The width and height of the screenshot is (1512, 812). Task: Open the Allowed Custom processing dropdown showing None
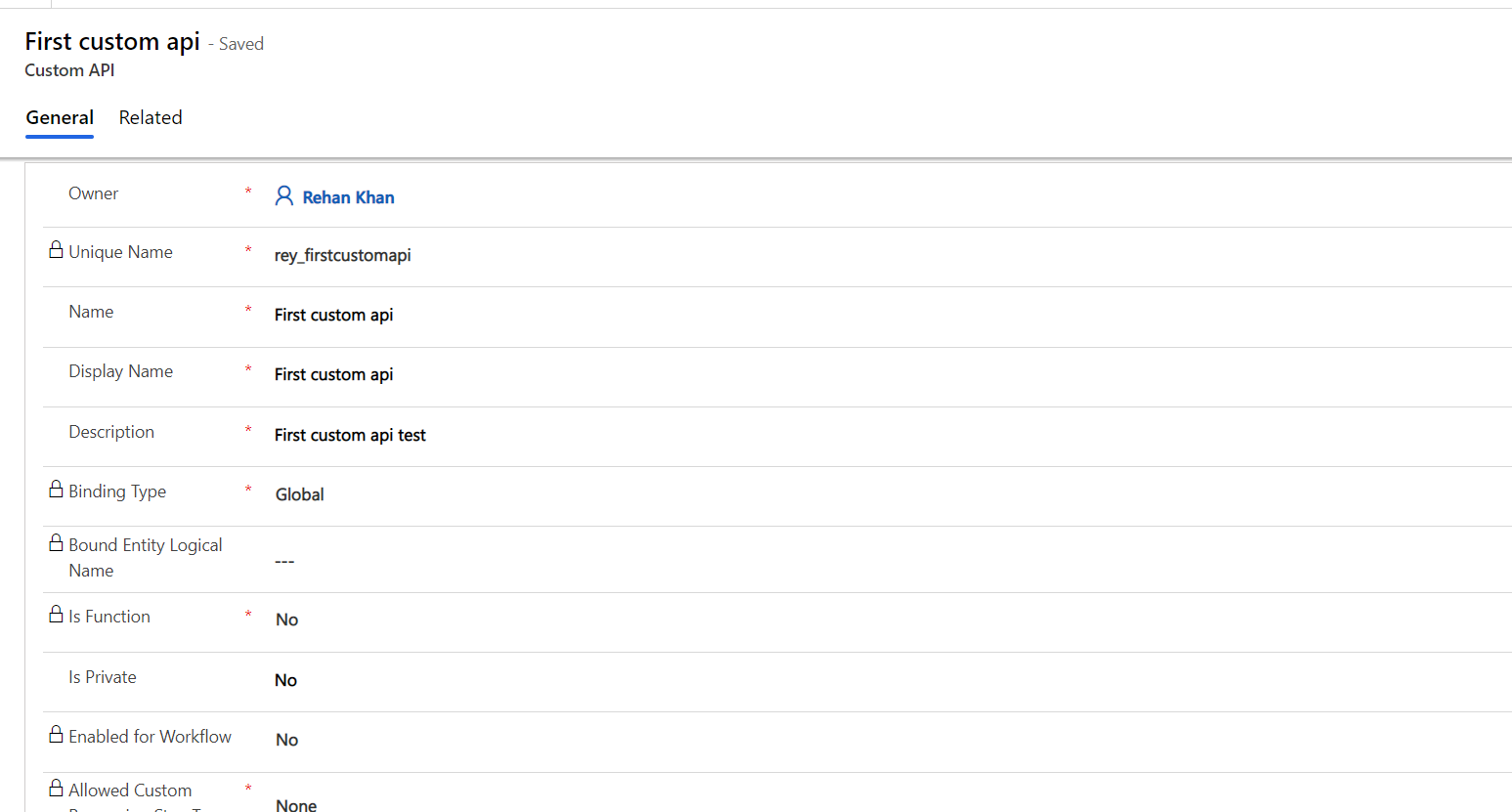(x=296, y=804)
